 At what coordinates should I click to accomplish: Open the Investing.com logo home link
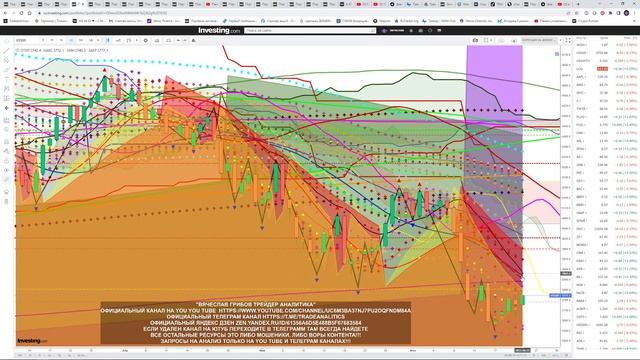pyautogui.click(x=219, y=30)
